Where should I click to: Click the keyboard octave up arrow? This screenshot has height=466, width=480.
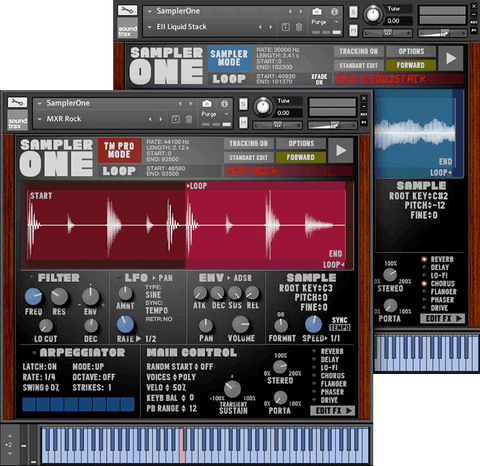pyautogui.click(x=10, y=436)
